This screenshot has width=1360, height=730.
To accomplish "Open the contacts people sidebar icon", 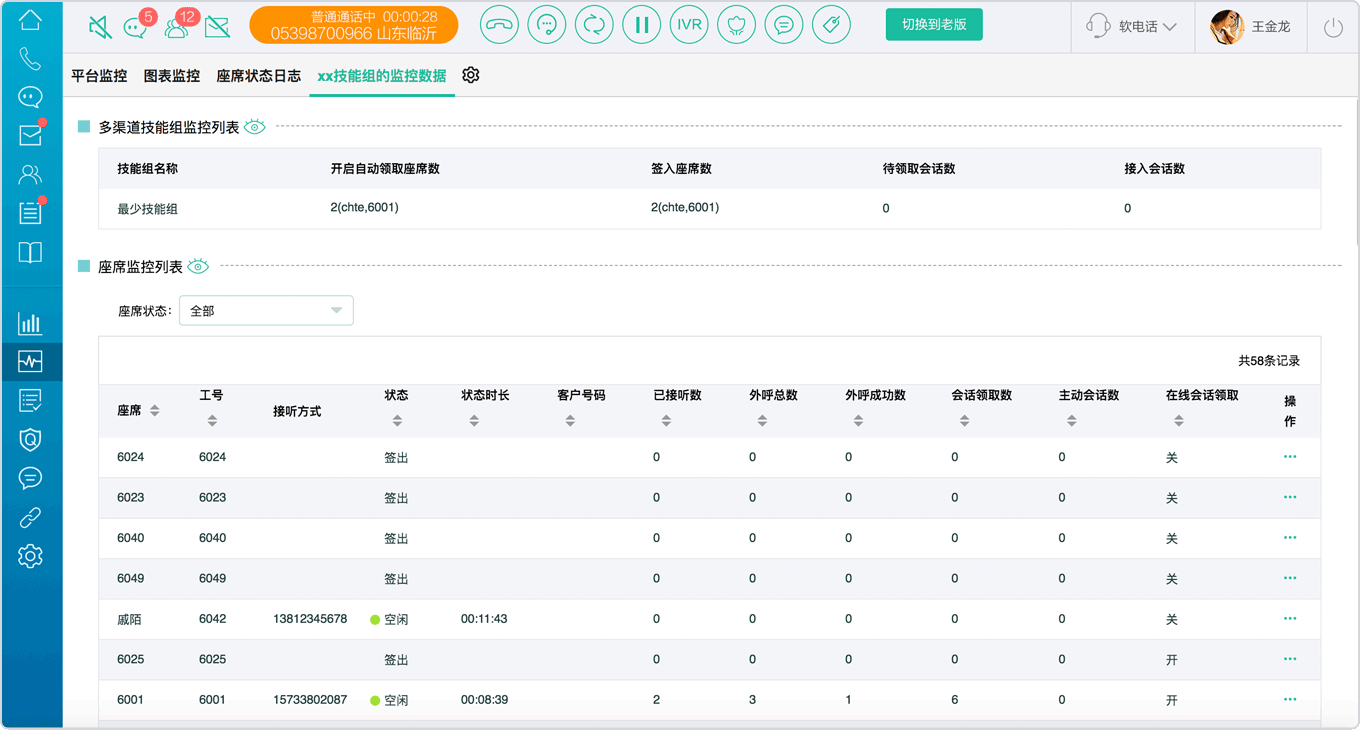I will 31,174.
